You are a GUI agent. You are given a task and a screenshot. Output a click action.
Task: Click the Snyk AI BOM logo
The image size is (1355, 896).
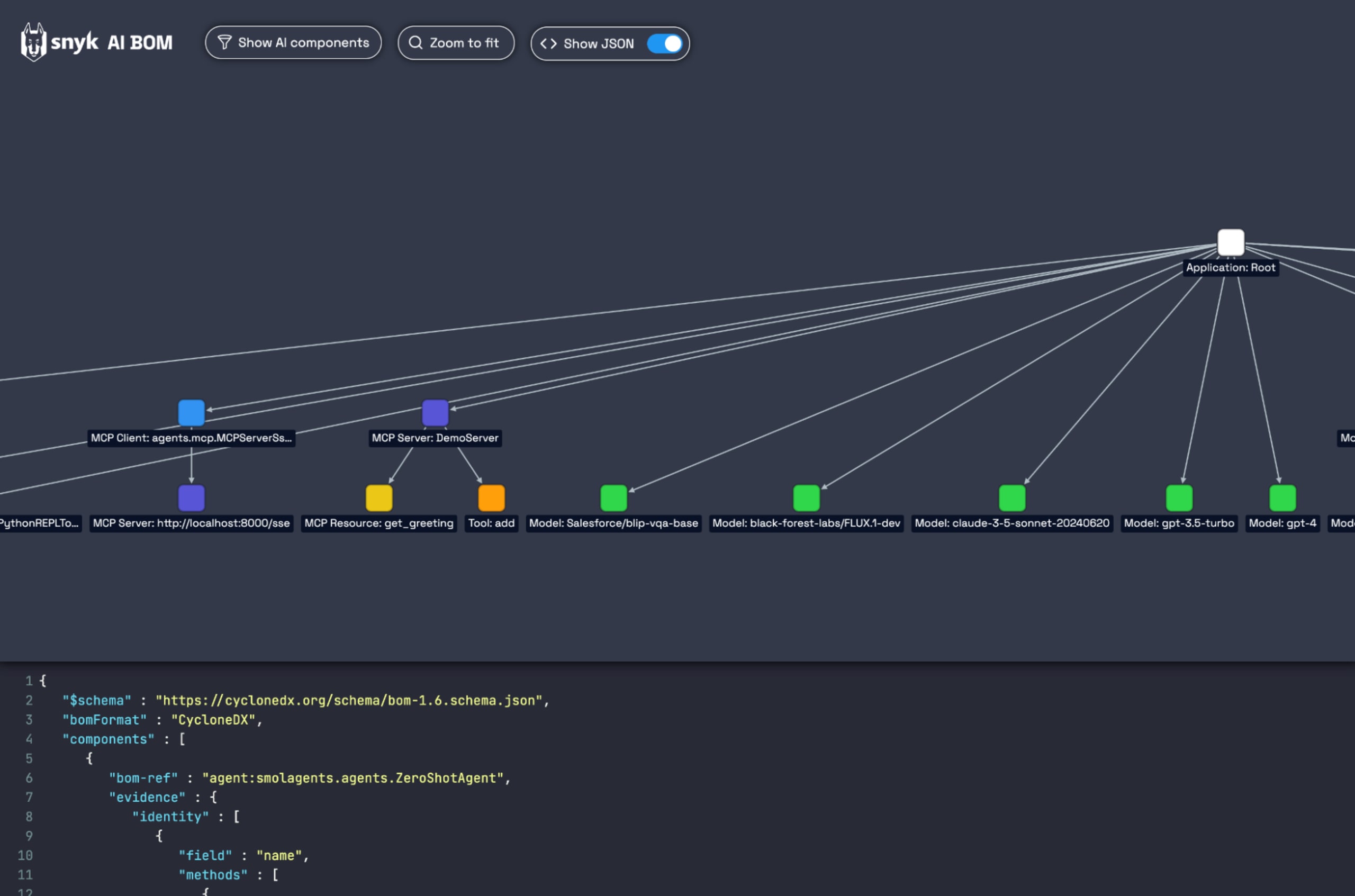[x=96, y=42]
